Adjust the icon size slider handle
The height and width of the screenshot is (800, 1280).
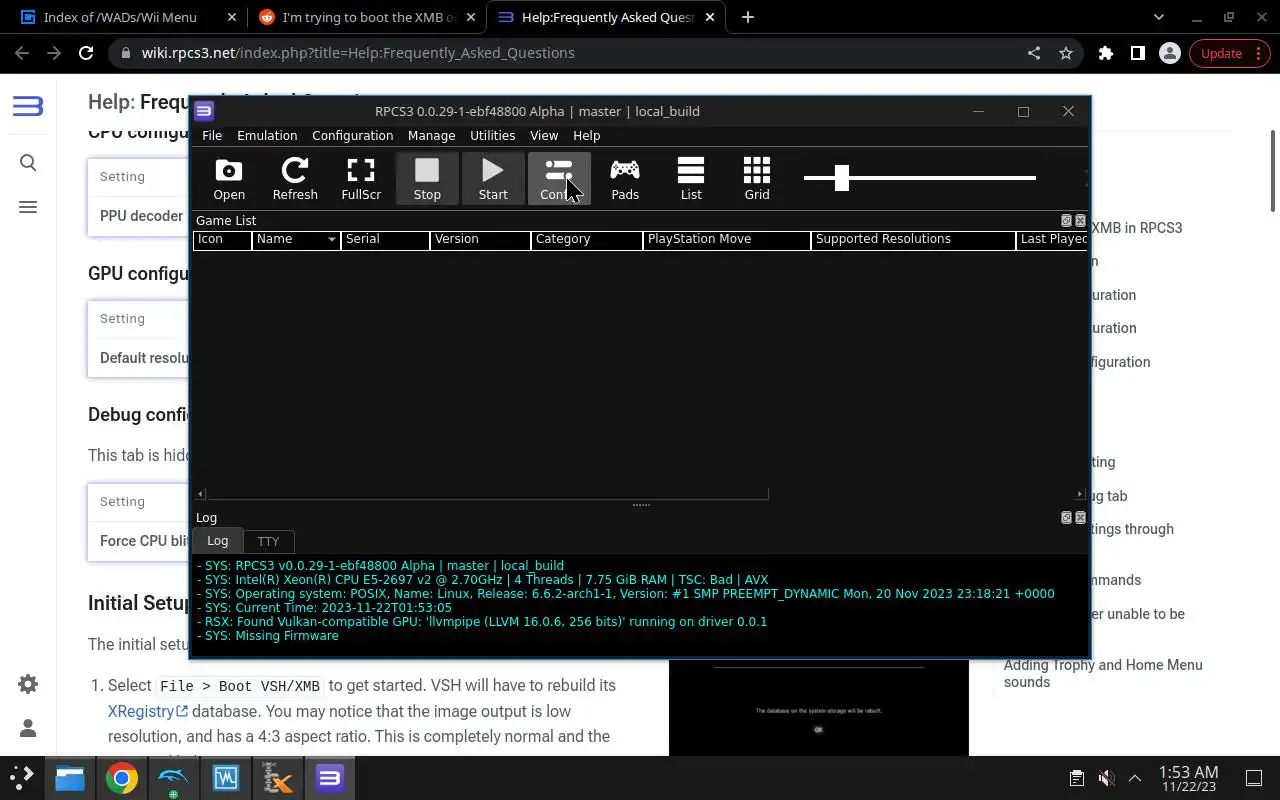click(842, 178)
